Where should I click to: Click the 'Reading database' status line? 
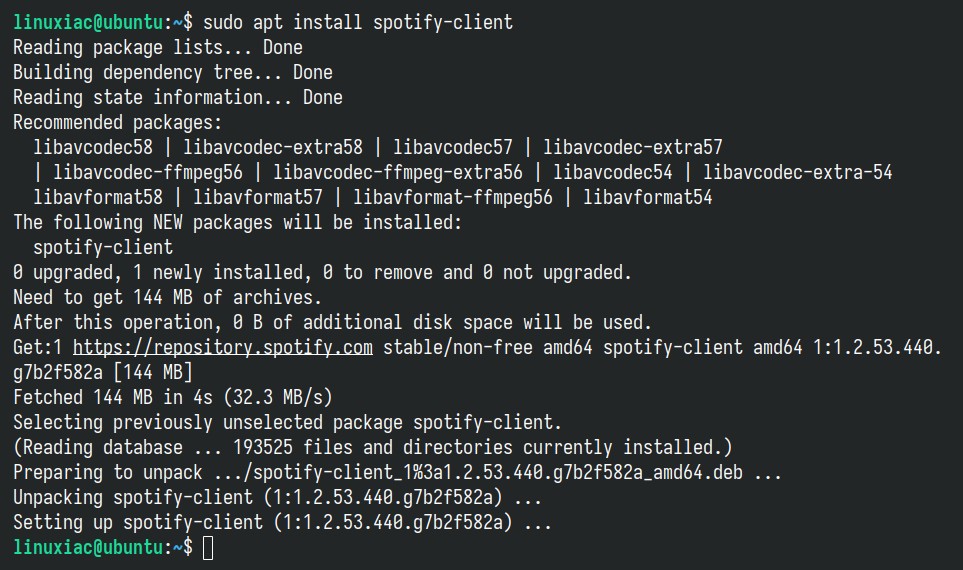coord(373,448)
